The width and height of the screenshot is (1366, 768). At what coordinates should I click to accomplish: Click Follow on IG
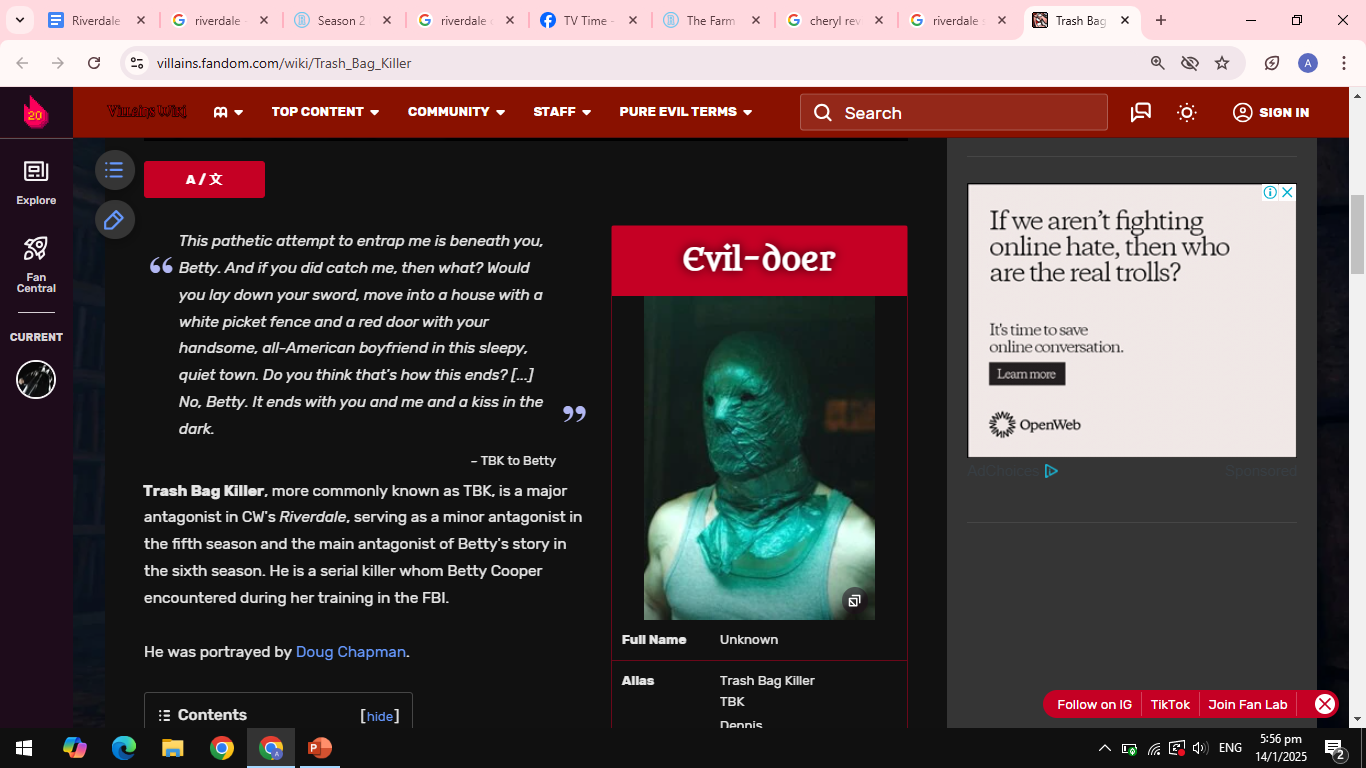pyautogui.click(x=1094, y=704)
